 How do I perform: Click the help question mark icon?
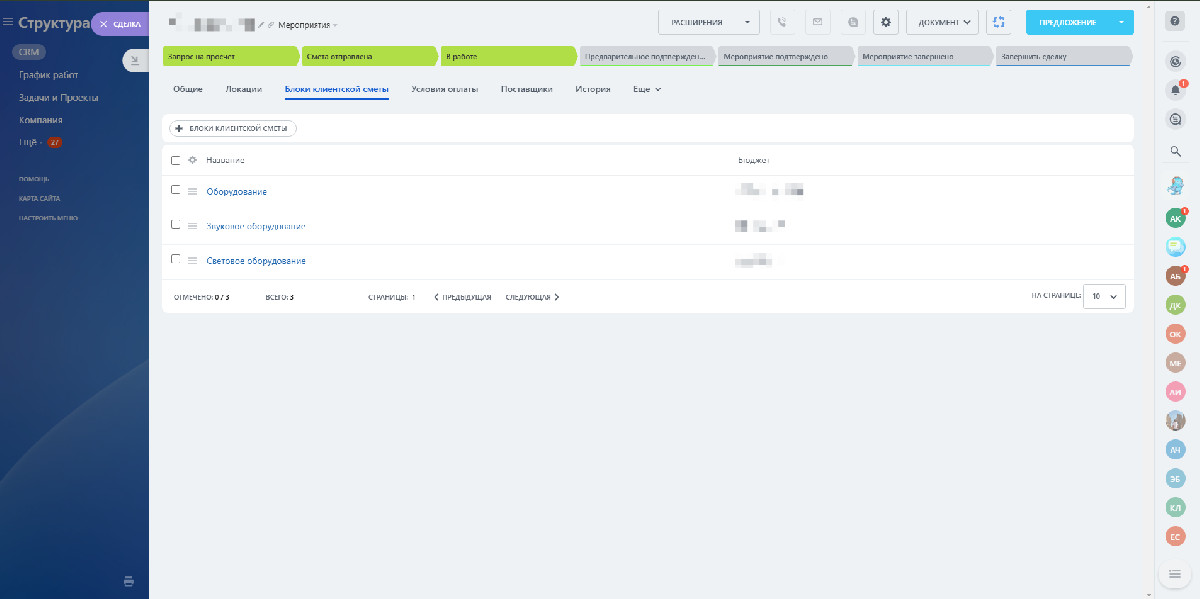tap(1176, 22)
